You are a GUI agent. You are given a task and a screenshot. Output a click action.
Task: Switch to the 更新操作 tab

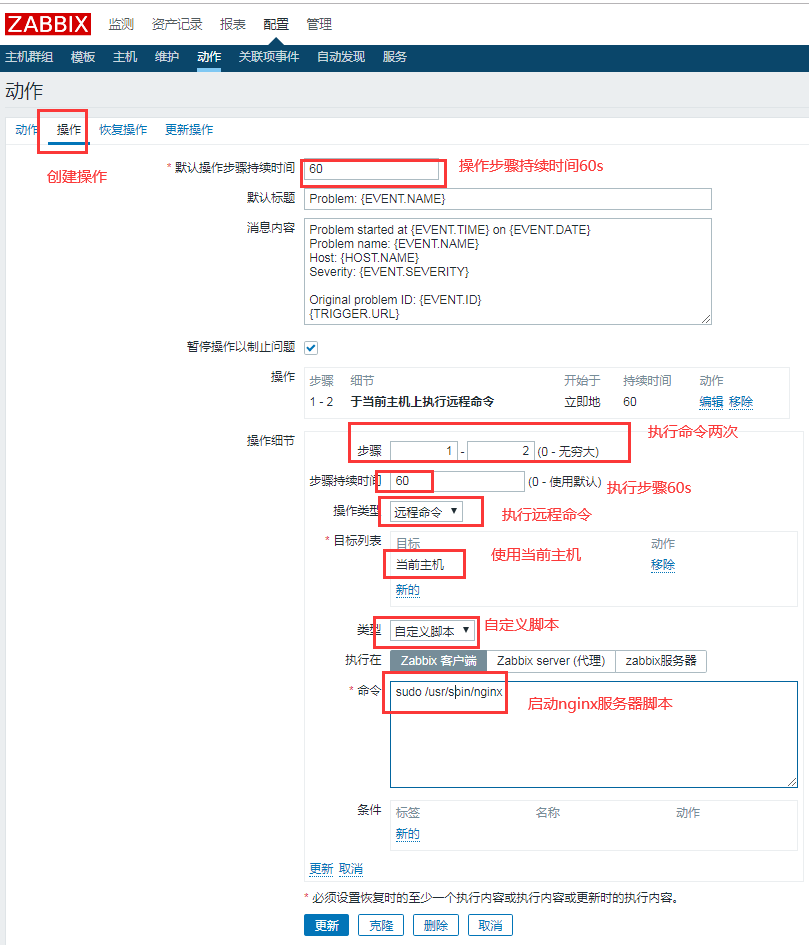tap(189, 130)
